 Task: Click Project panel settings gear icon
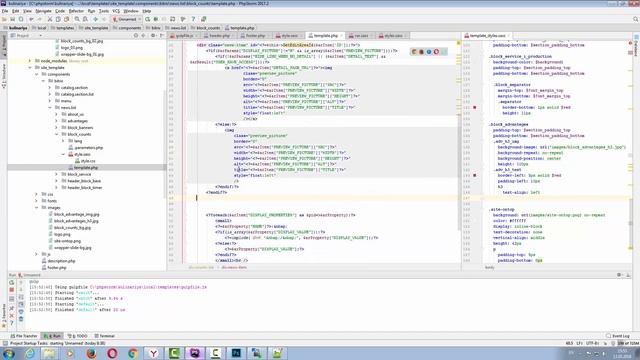click(153, 36)
